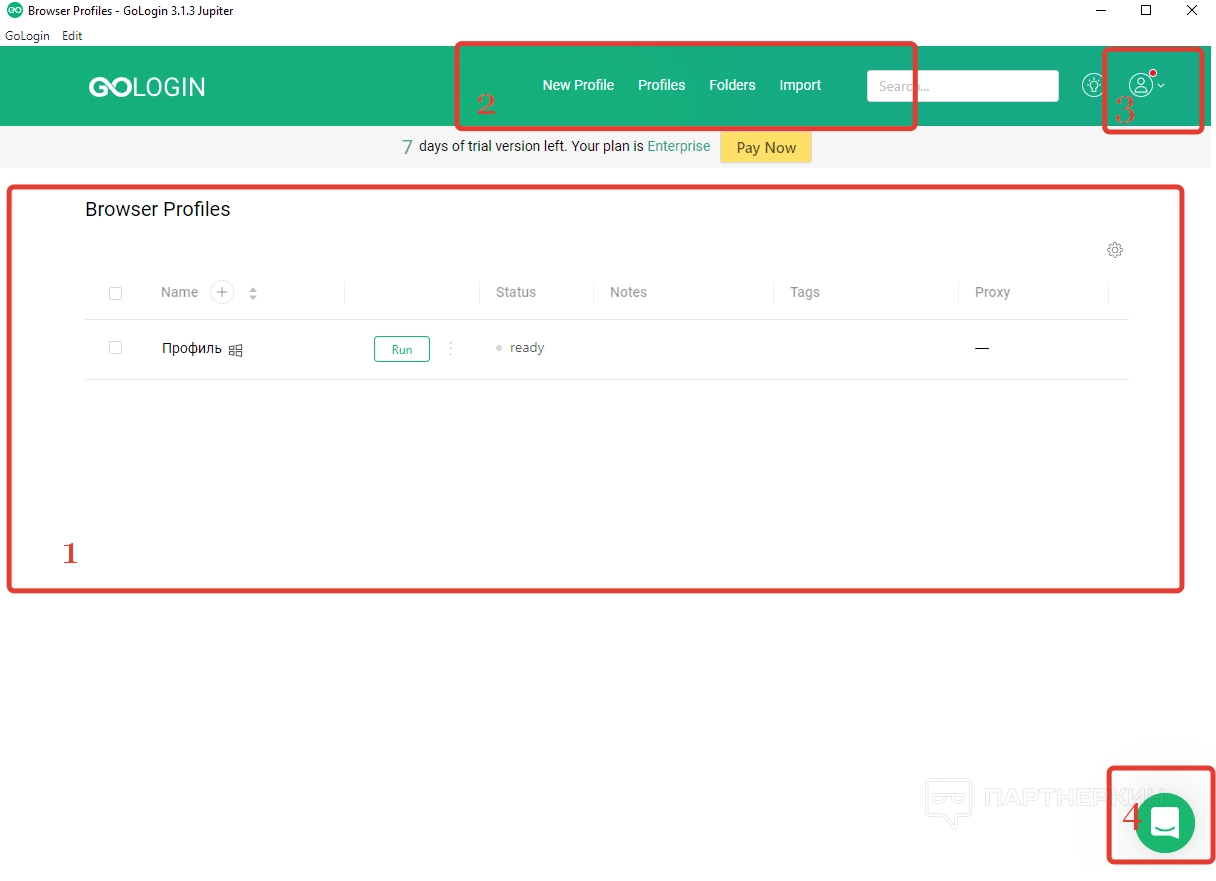
Task: Click the Tags column header
Action: (x=805, y=292)
